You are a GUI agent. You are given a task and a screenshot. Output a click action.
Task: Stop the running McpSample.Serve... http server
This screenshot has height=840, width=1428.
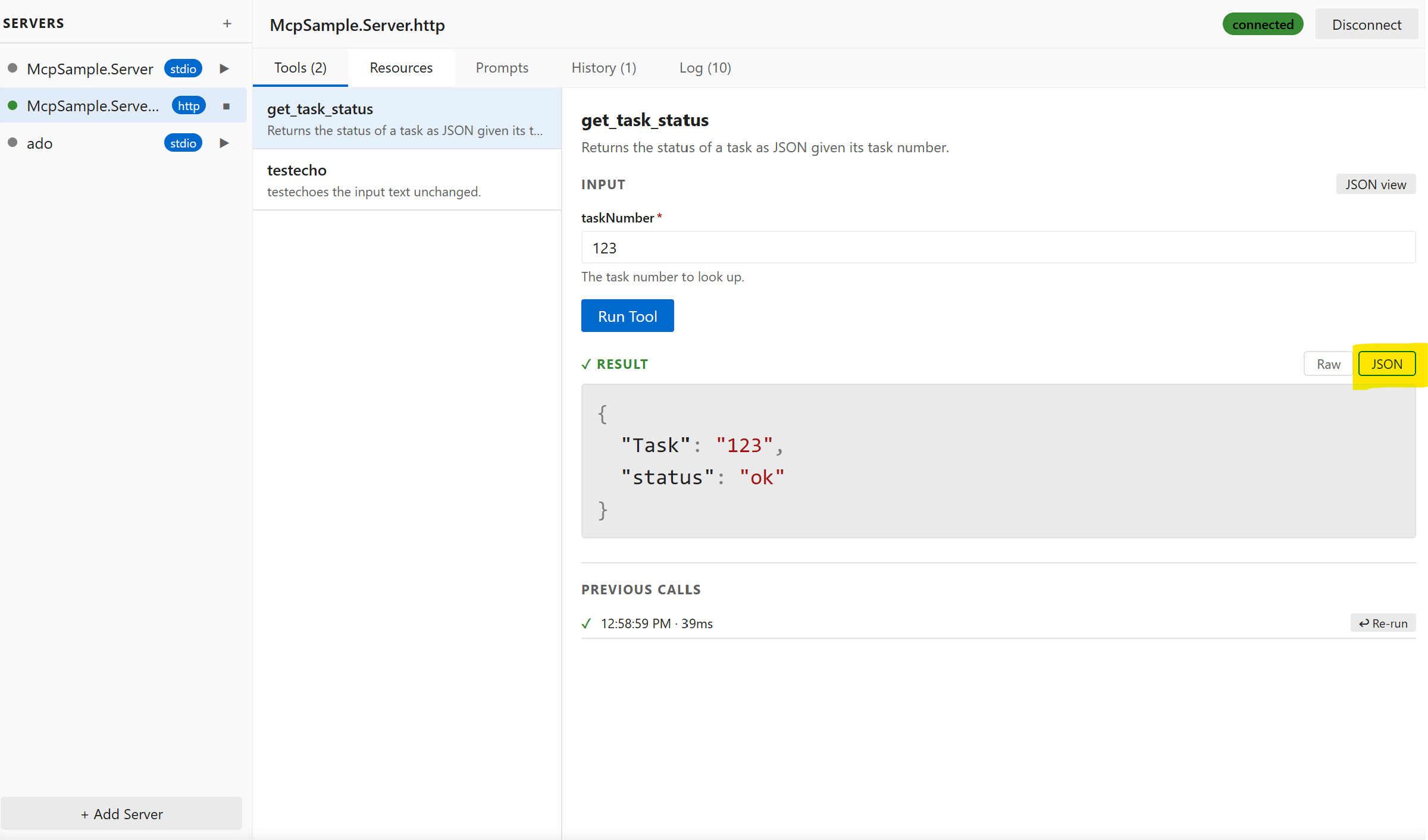[x=226, y=105]
